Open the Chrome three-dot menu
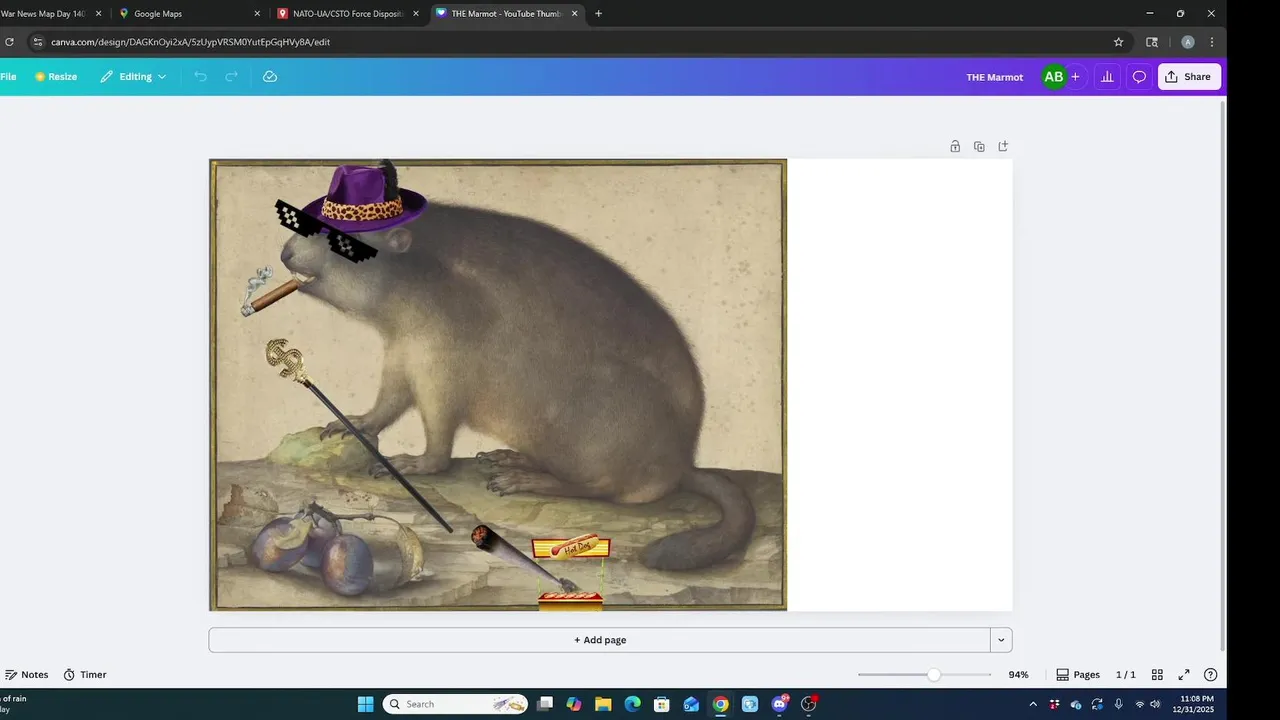Viewport: 1280px width, 720px height. pos(1212,42)
